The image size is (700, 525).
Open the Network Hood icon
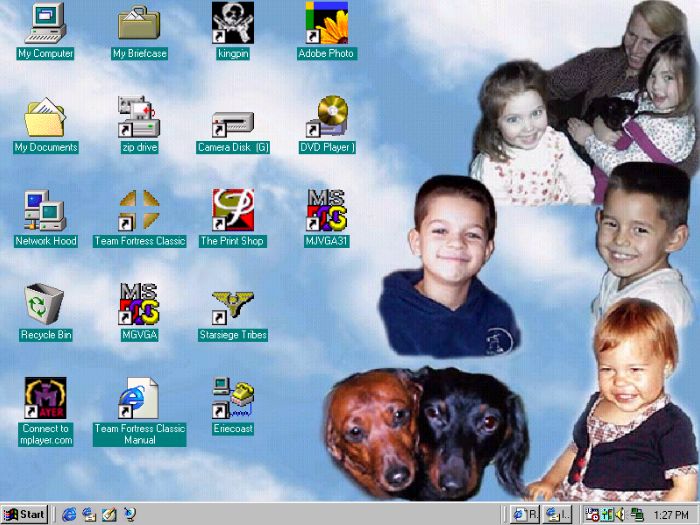click(45, 211)
